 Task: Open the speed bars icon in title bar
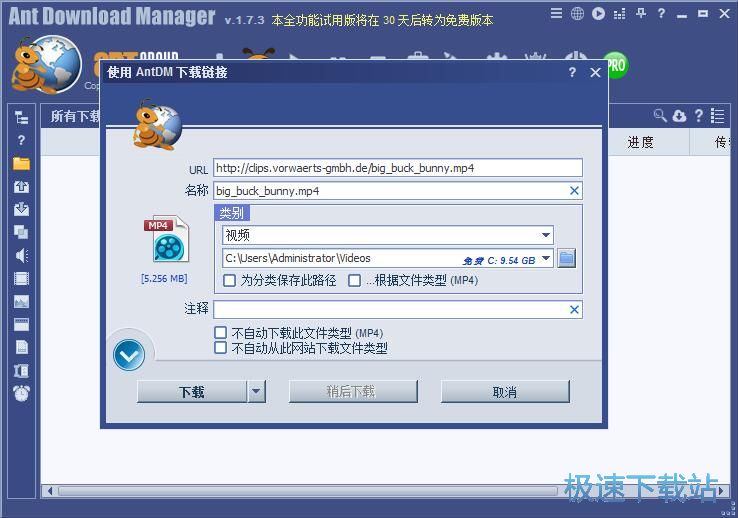[619, 14]
